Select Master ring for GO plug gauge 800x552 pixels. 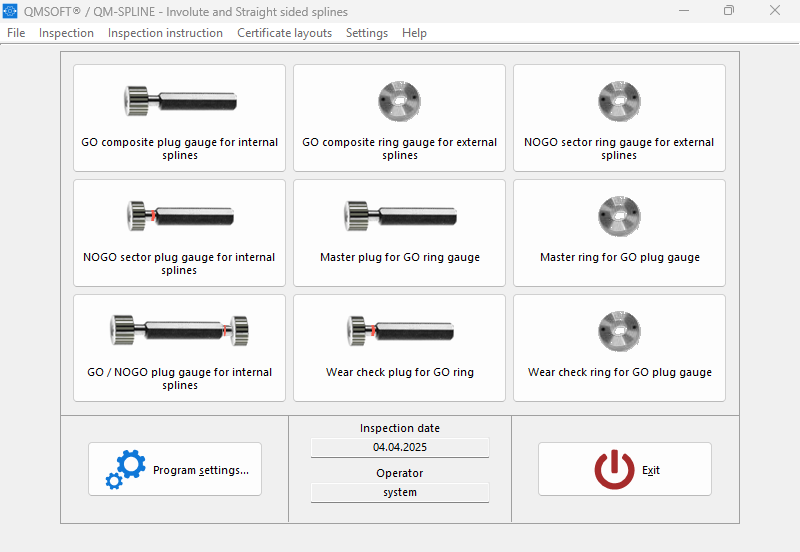click(619, 233)
